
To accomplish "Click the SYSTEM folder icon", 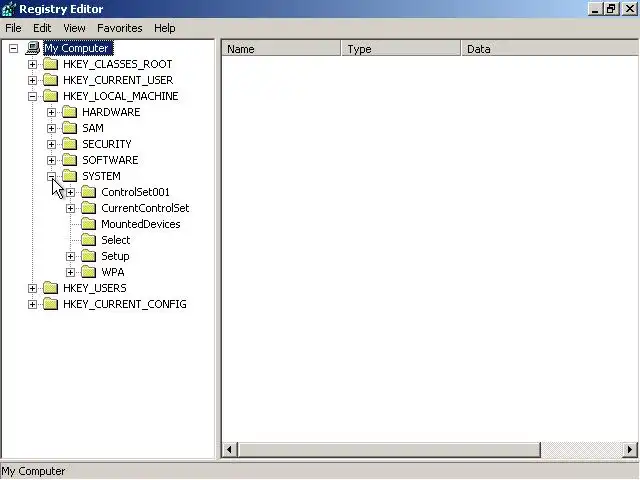I will click(70, 176).
